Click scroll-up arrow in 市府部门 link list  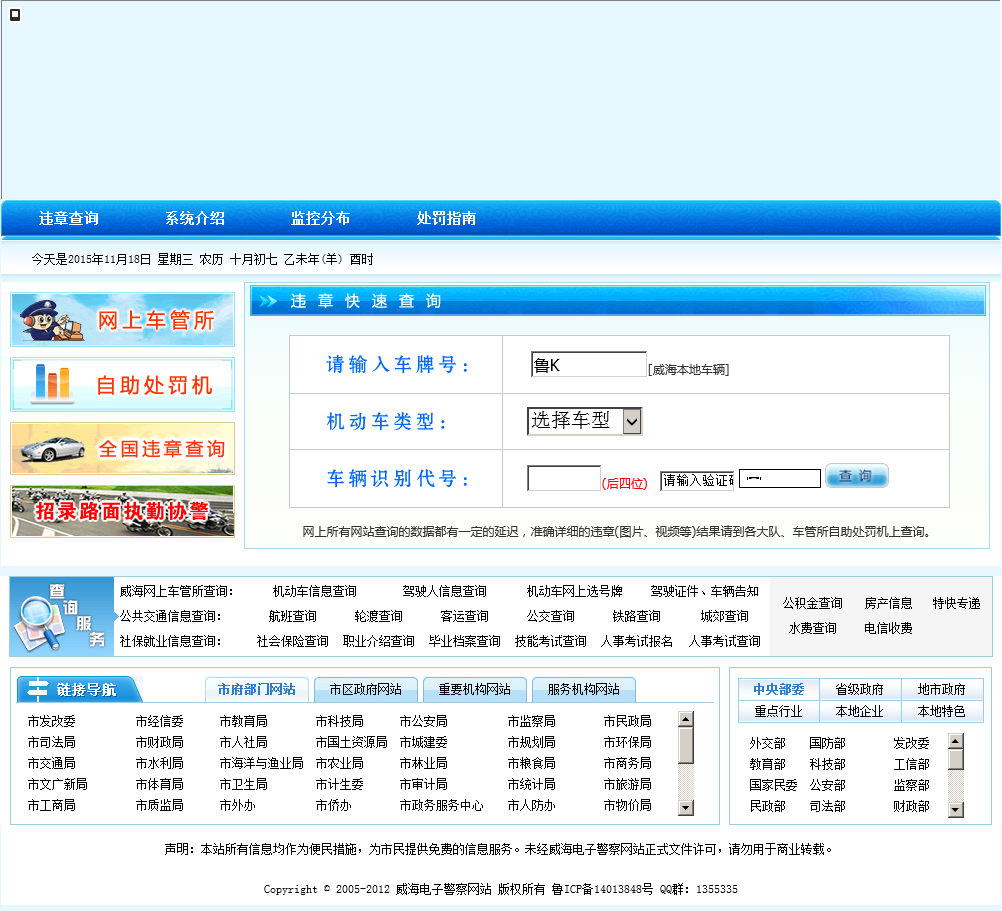[685, 719]
